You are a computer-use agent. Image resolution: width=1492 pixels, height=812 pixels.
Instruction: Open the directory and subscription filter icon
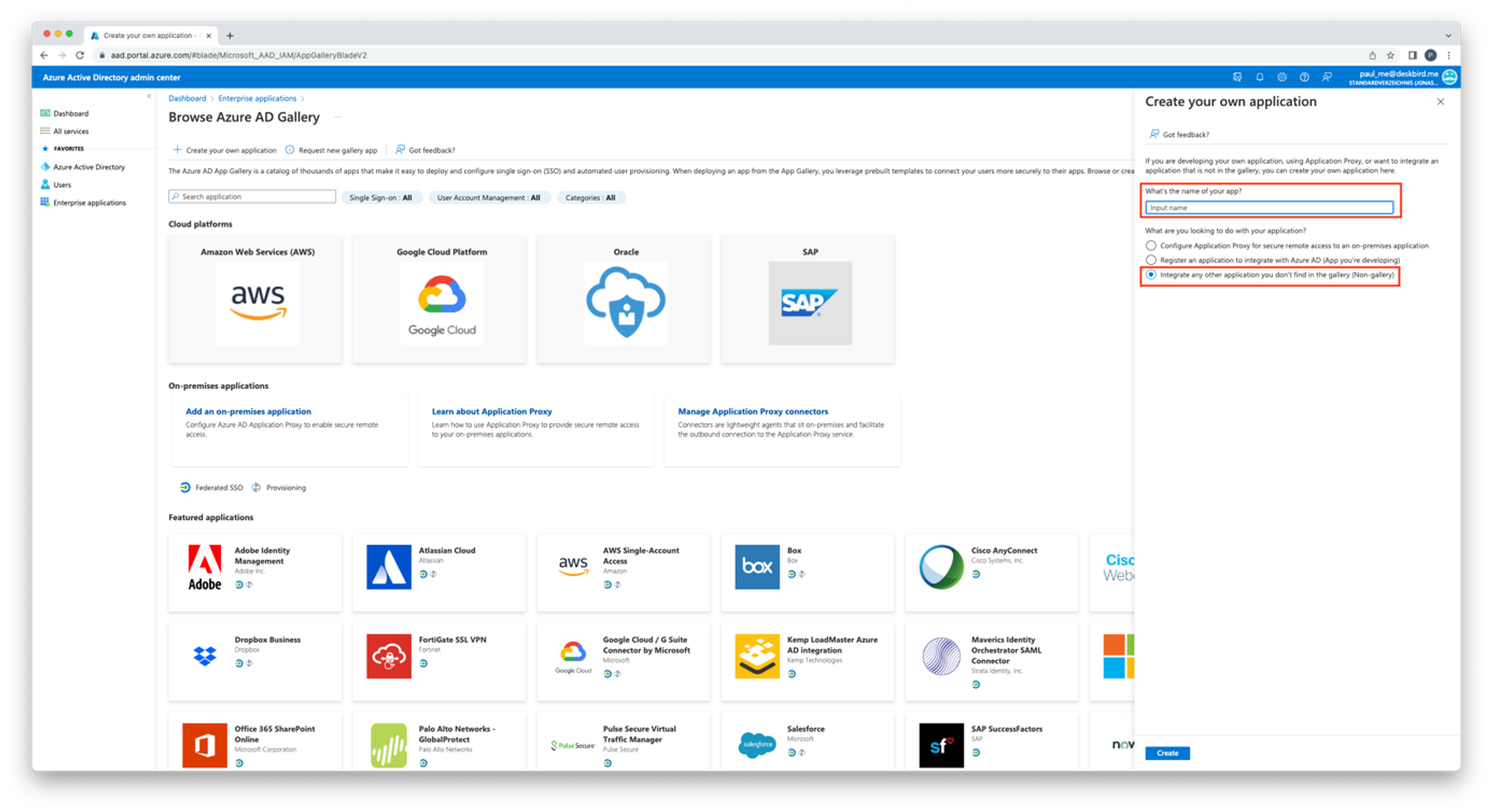tap(1238, 78)
